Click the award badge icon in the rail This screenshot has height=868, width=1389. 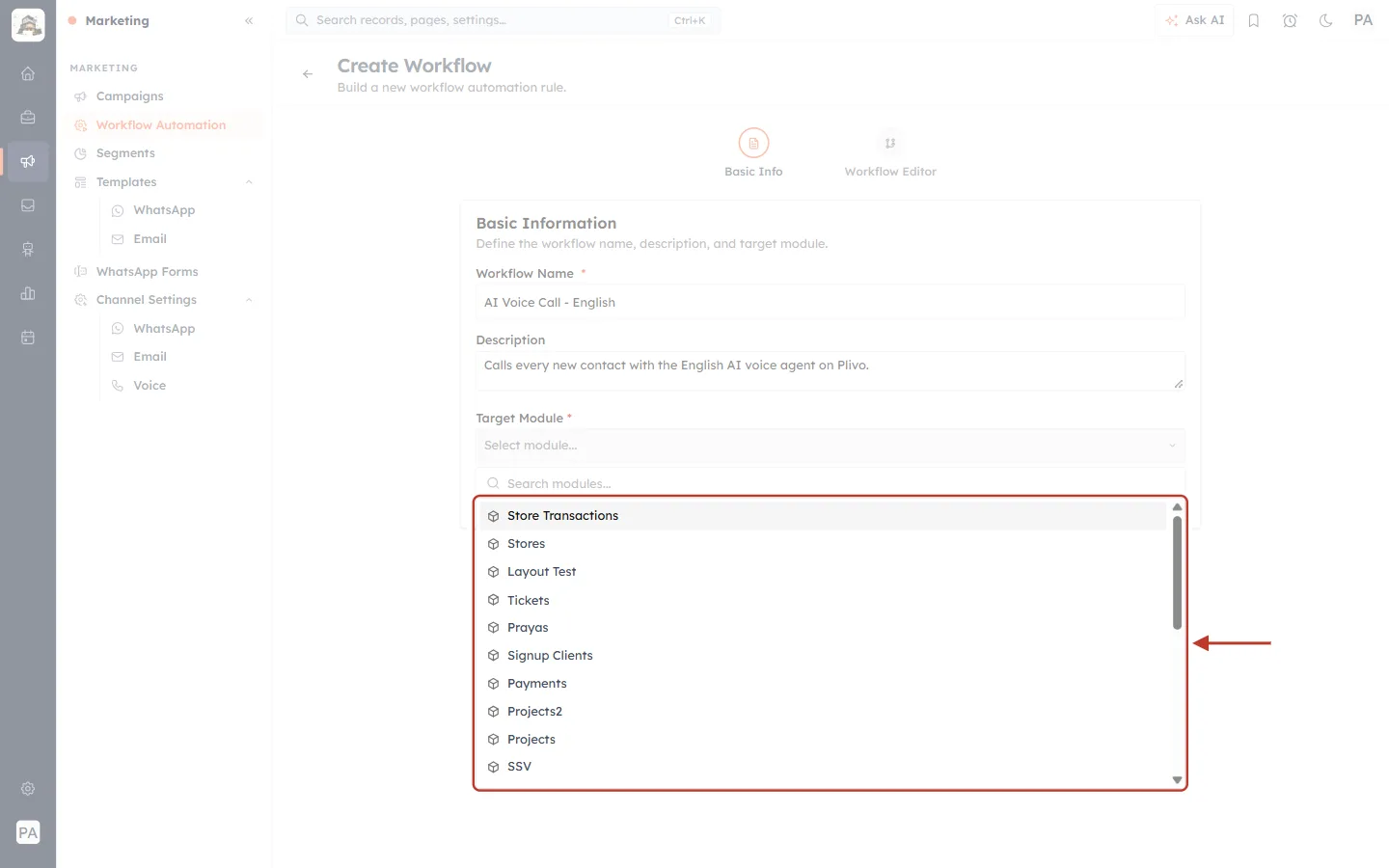(28, 249)
